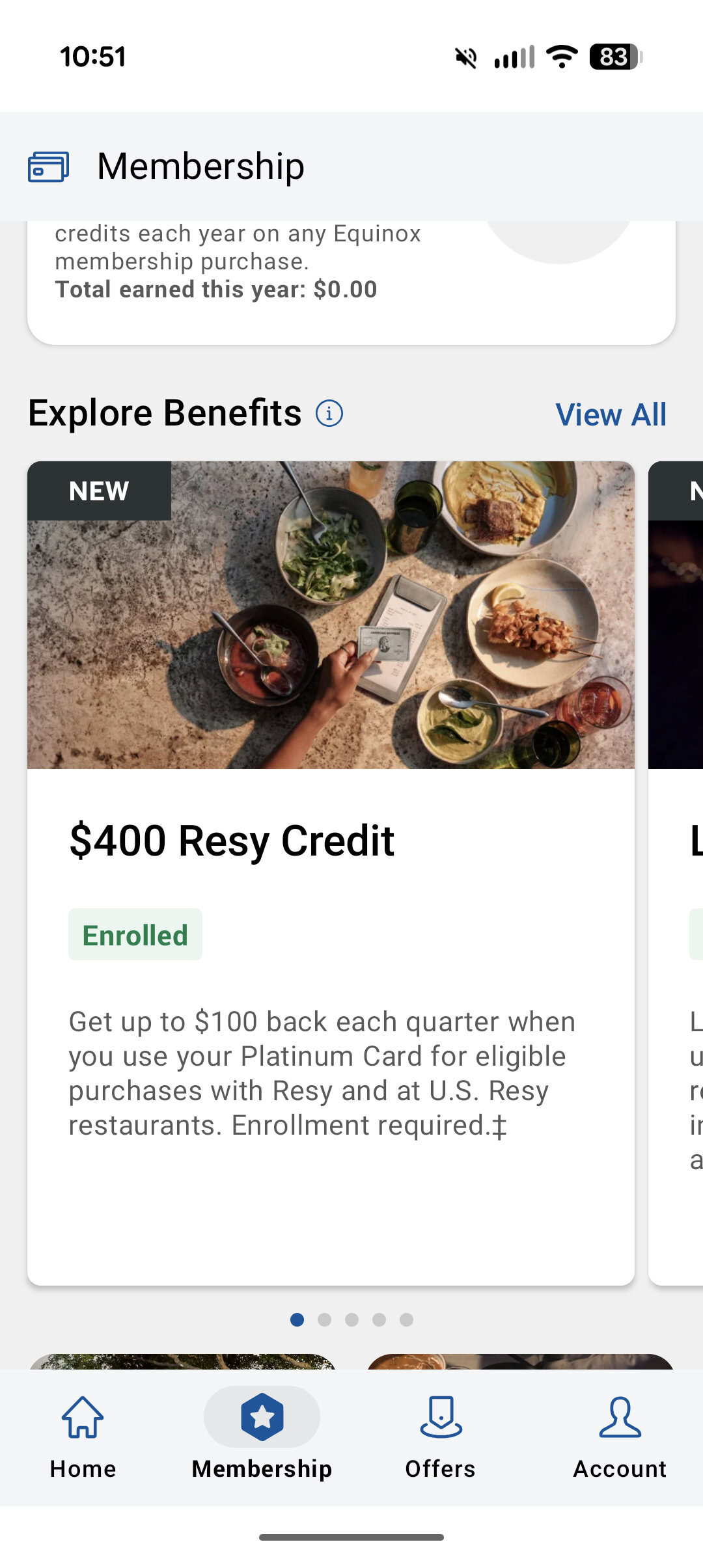Open the Explore Benefits info icon

pos(329,412)
